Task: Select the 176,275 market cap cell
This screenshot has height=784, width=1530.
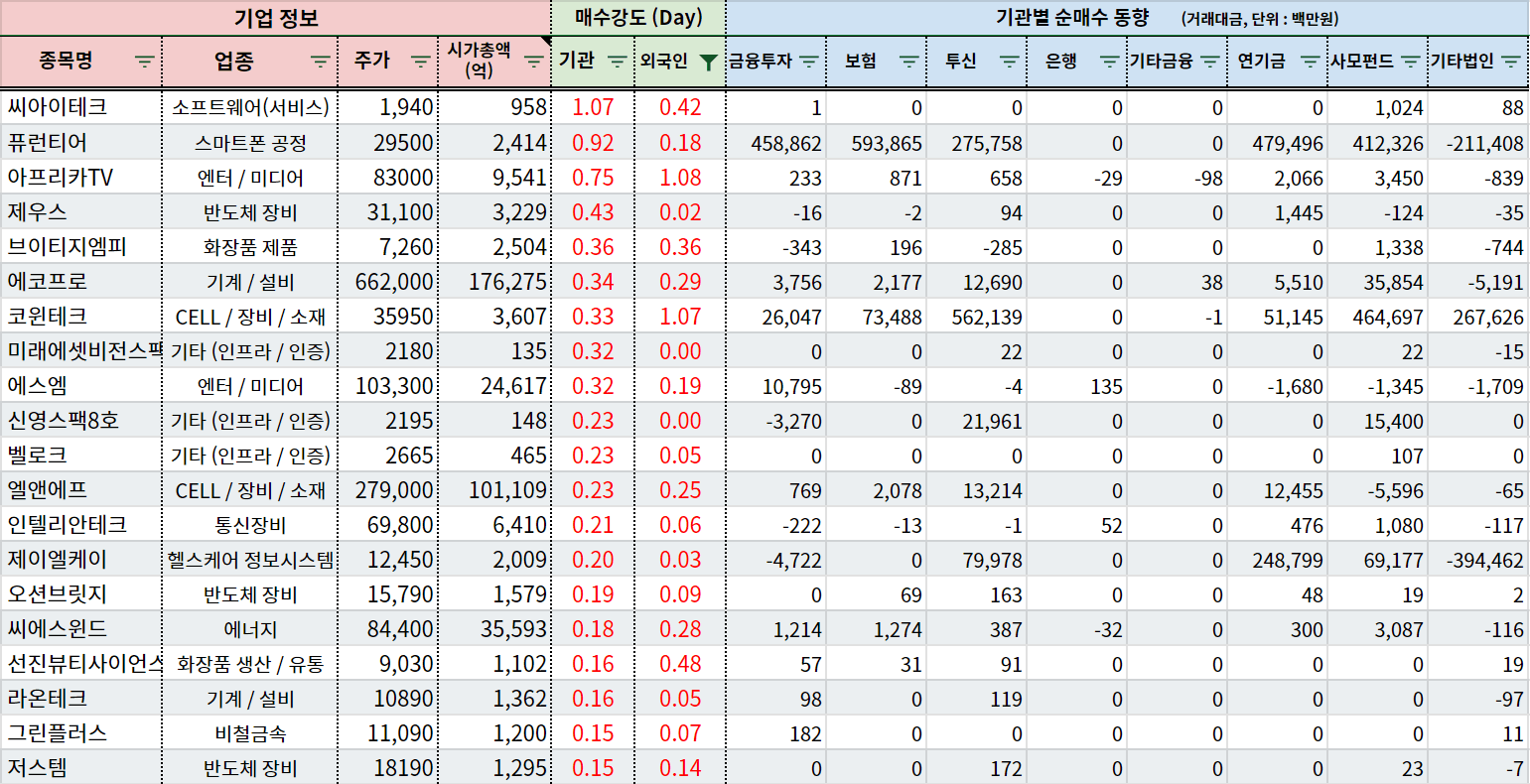Action: (494, 281)
